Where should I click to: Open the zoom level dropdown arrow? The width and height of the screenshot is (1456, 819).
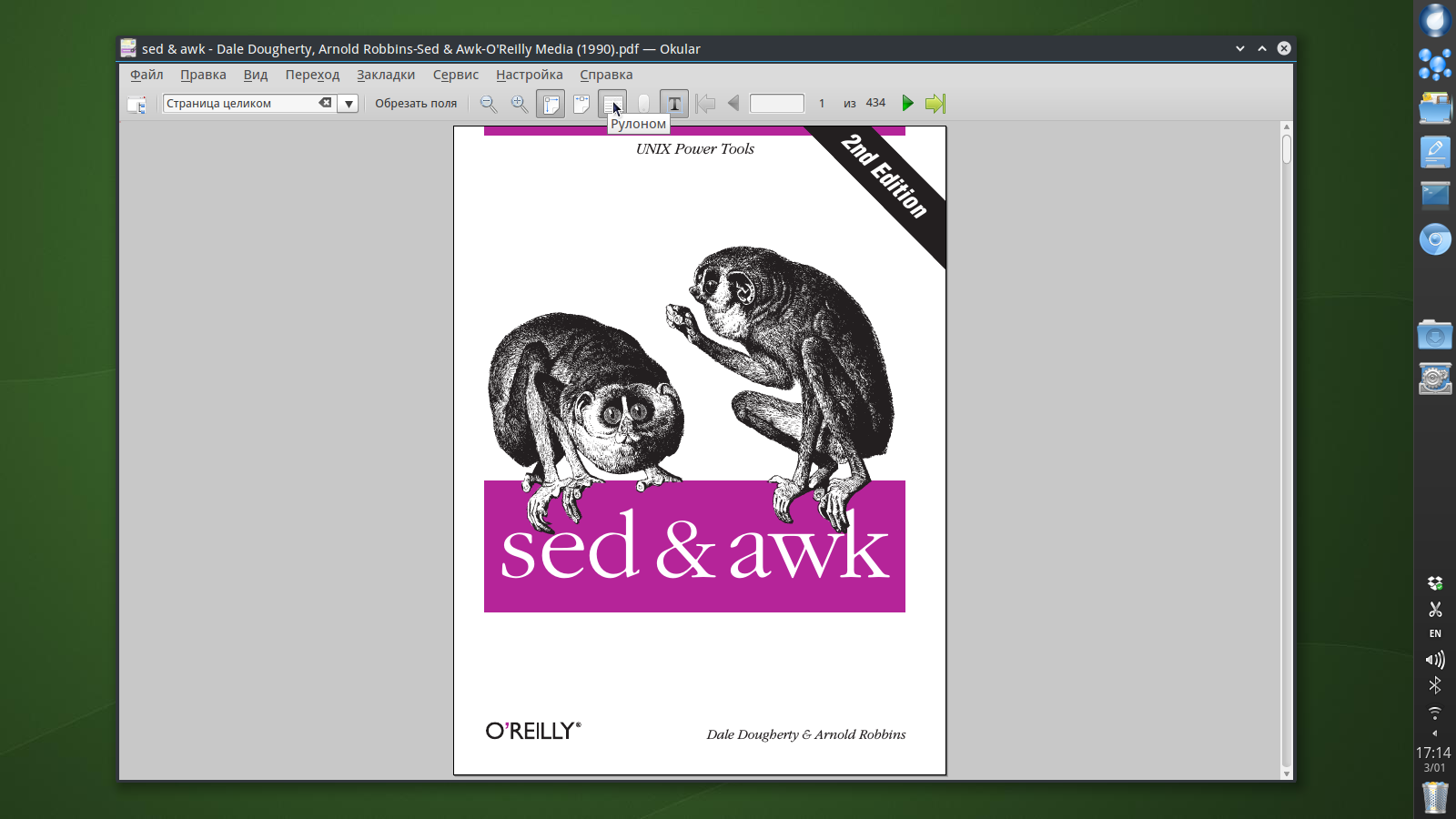coord(349,104)
